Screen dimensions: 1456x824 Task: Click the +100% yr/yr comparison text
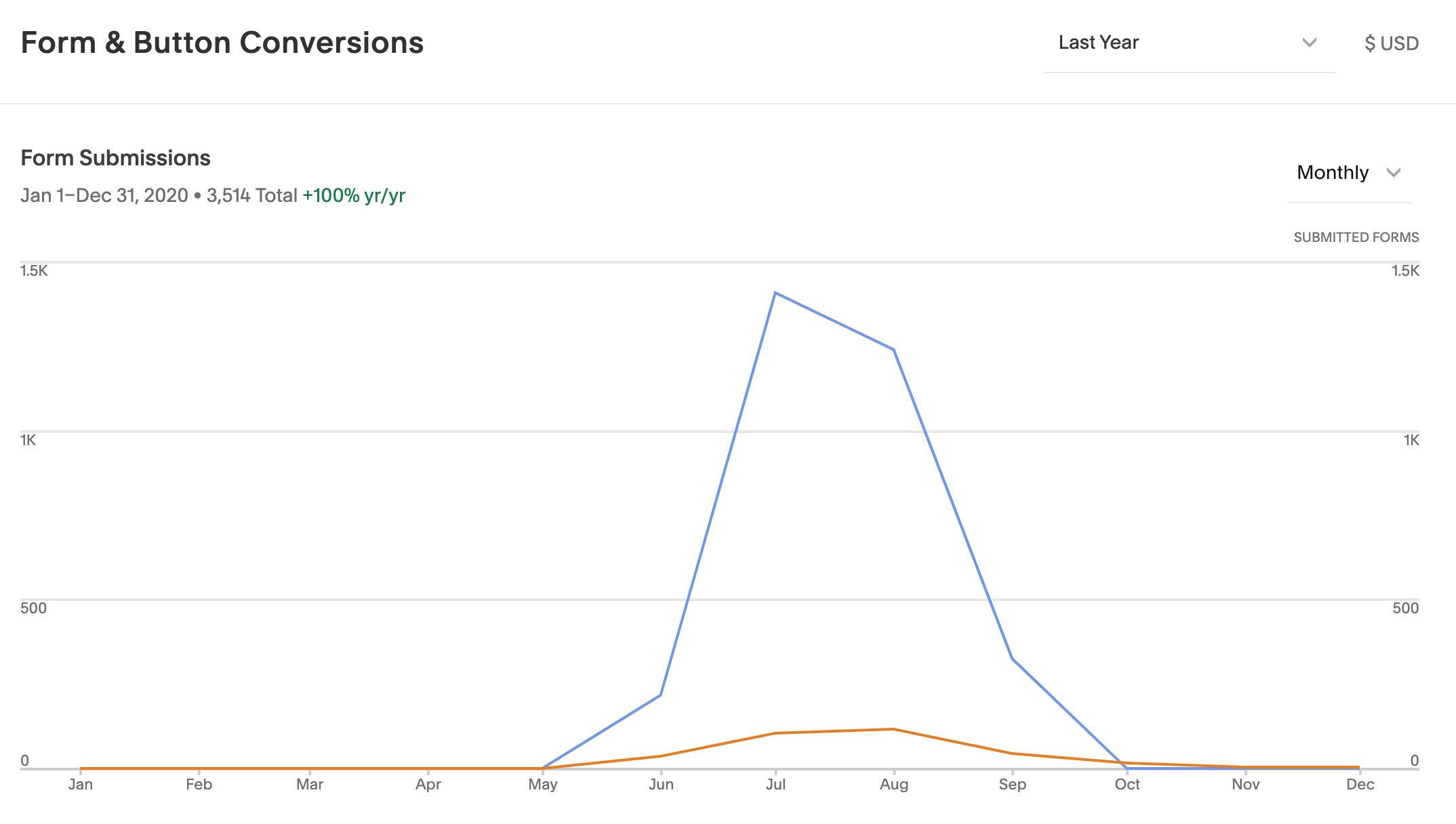354,196
